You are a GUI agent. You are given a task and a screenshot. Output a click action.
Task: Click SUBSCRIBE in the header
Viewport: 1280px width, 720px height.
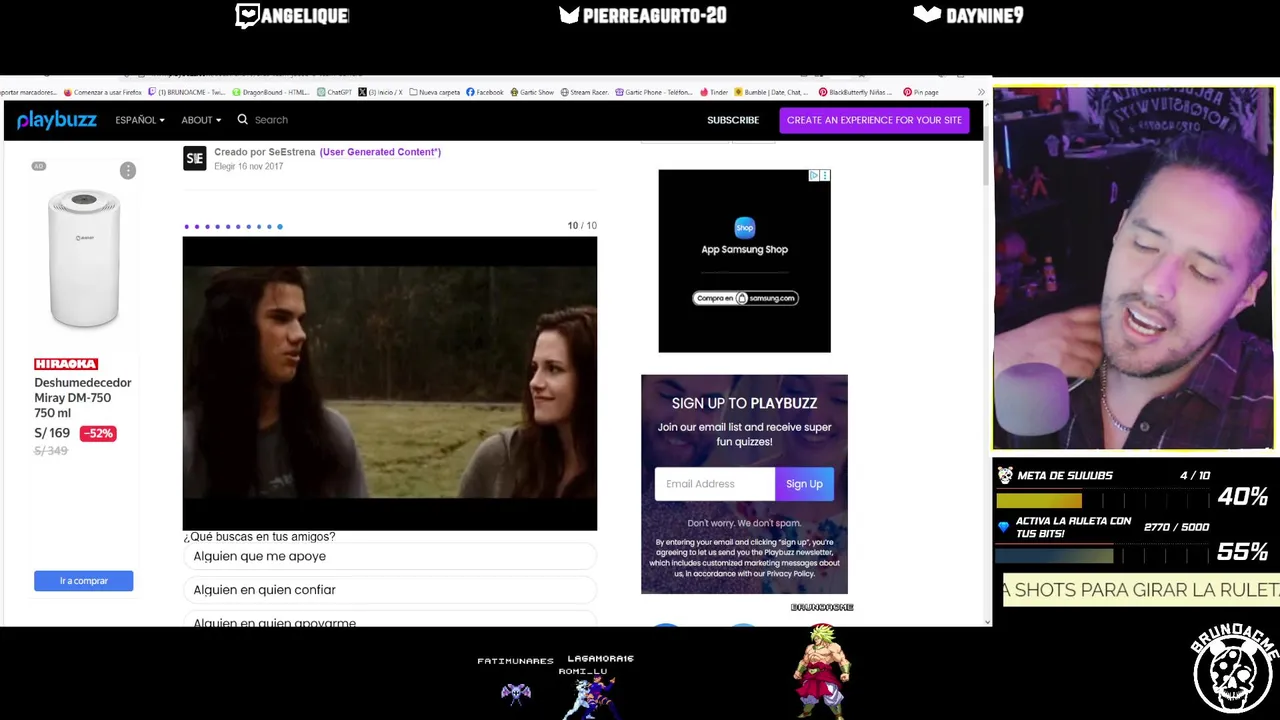click(x=733, y=120)
